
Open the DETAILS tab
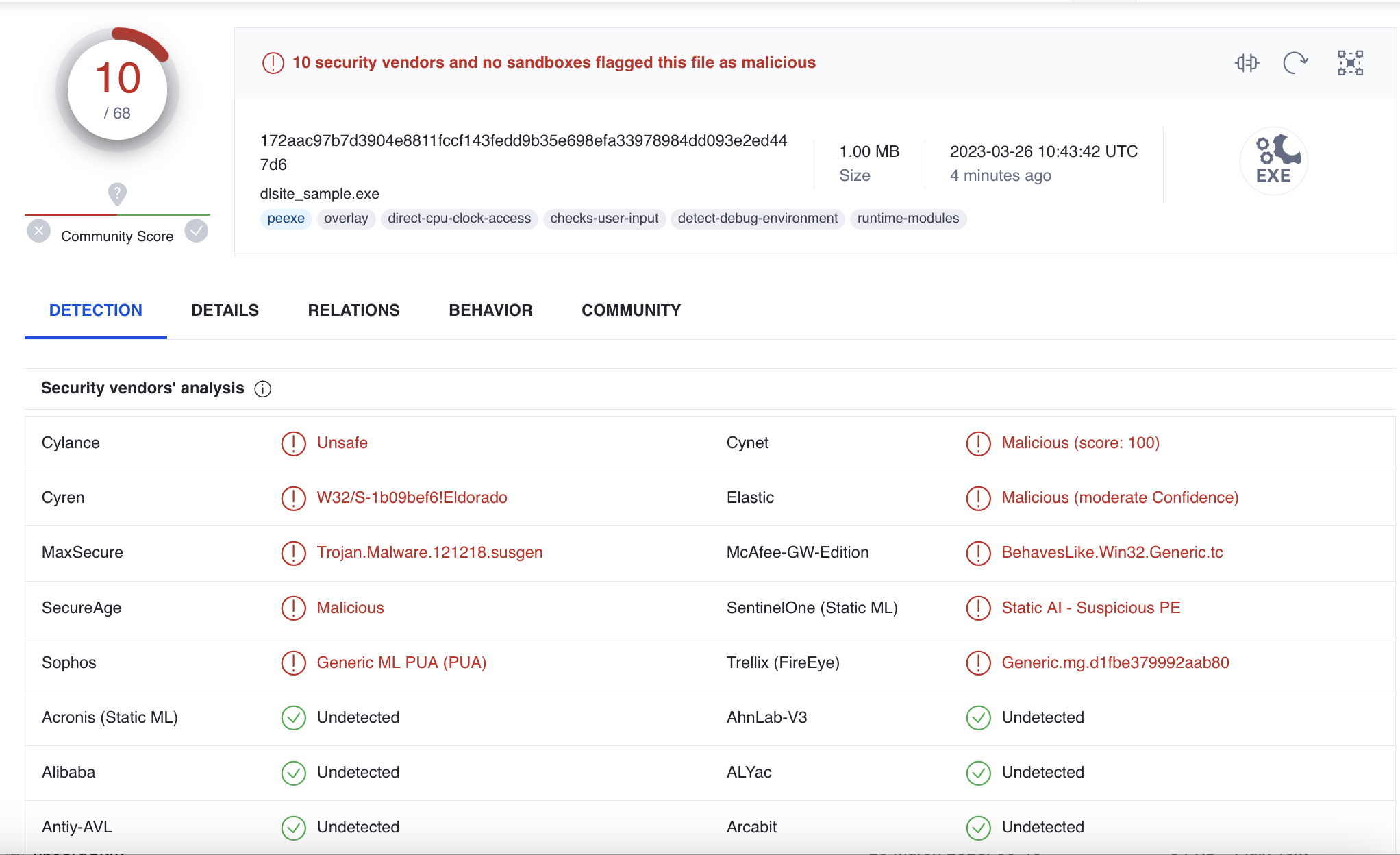click(x=225, y=310)
